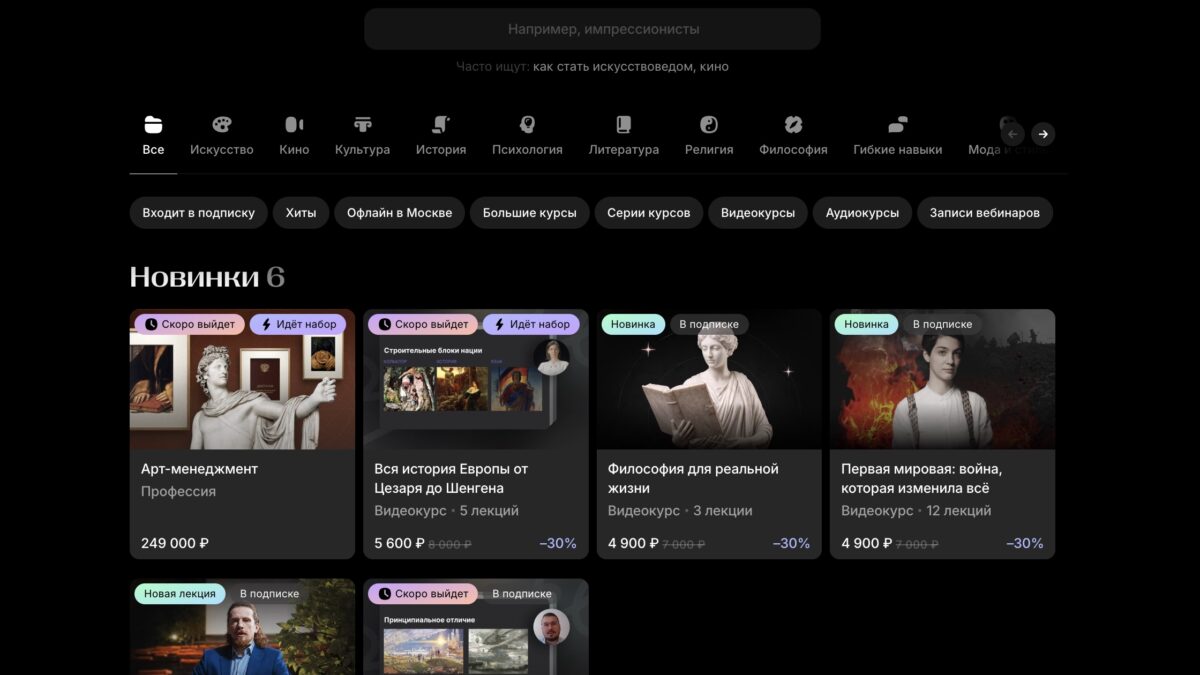Screen dimensions: 1200x675
Task: Click 'Видеокурс • 12 лекций' text
Action: pyautogui.click(x=916, y=511)
